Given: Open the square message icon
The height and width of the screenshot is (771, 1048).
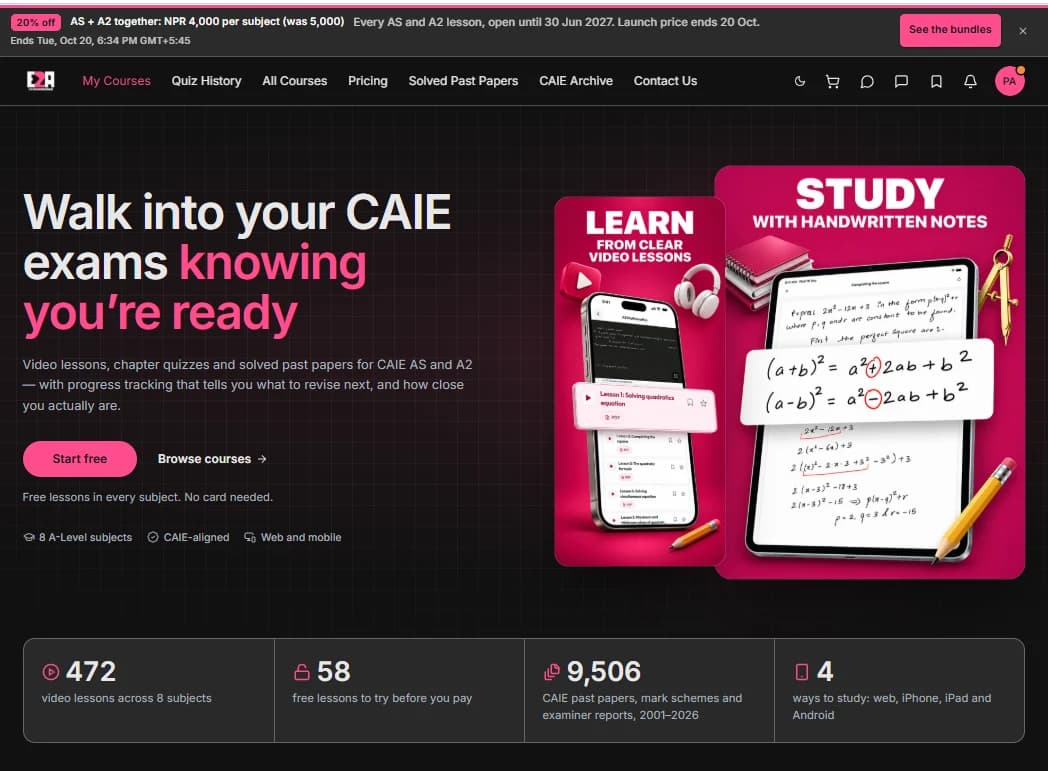Looking at the screenshot, I should click(901, 82).
